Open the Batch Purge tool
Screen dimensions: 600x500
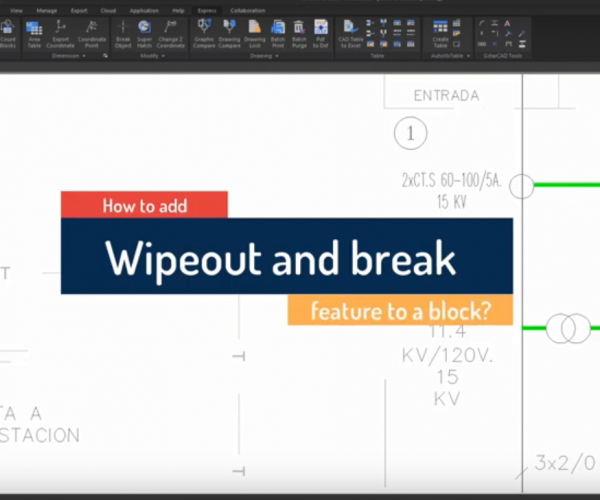tap(299, 34)
